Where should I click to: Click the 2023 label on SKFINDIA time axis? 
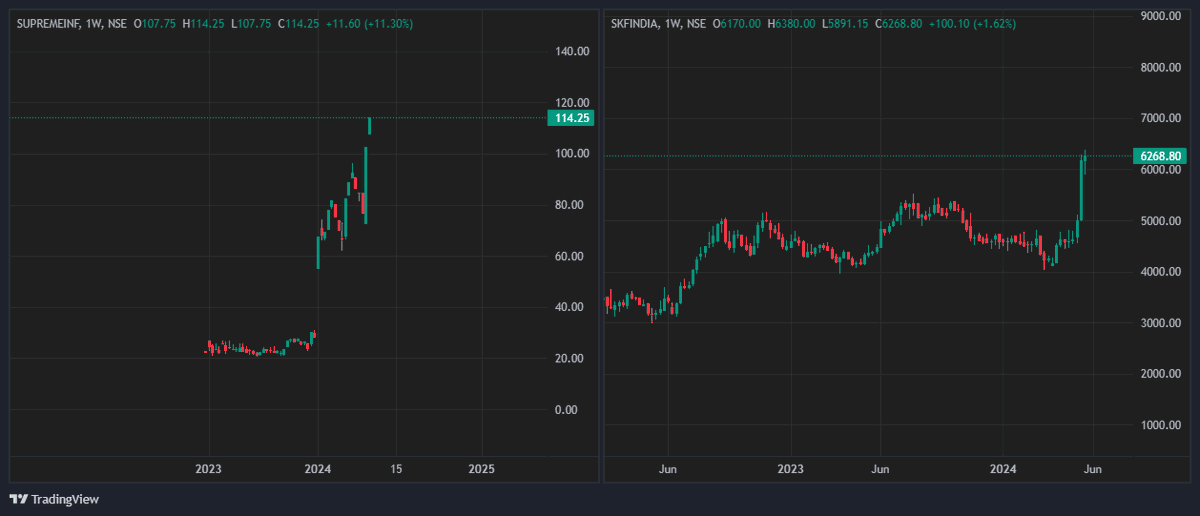(x=790, y=469)
